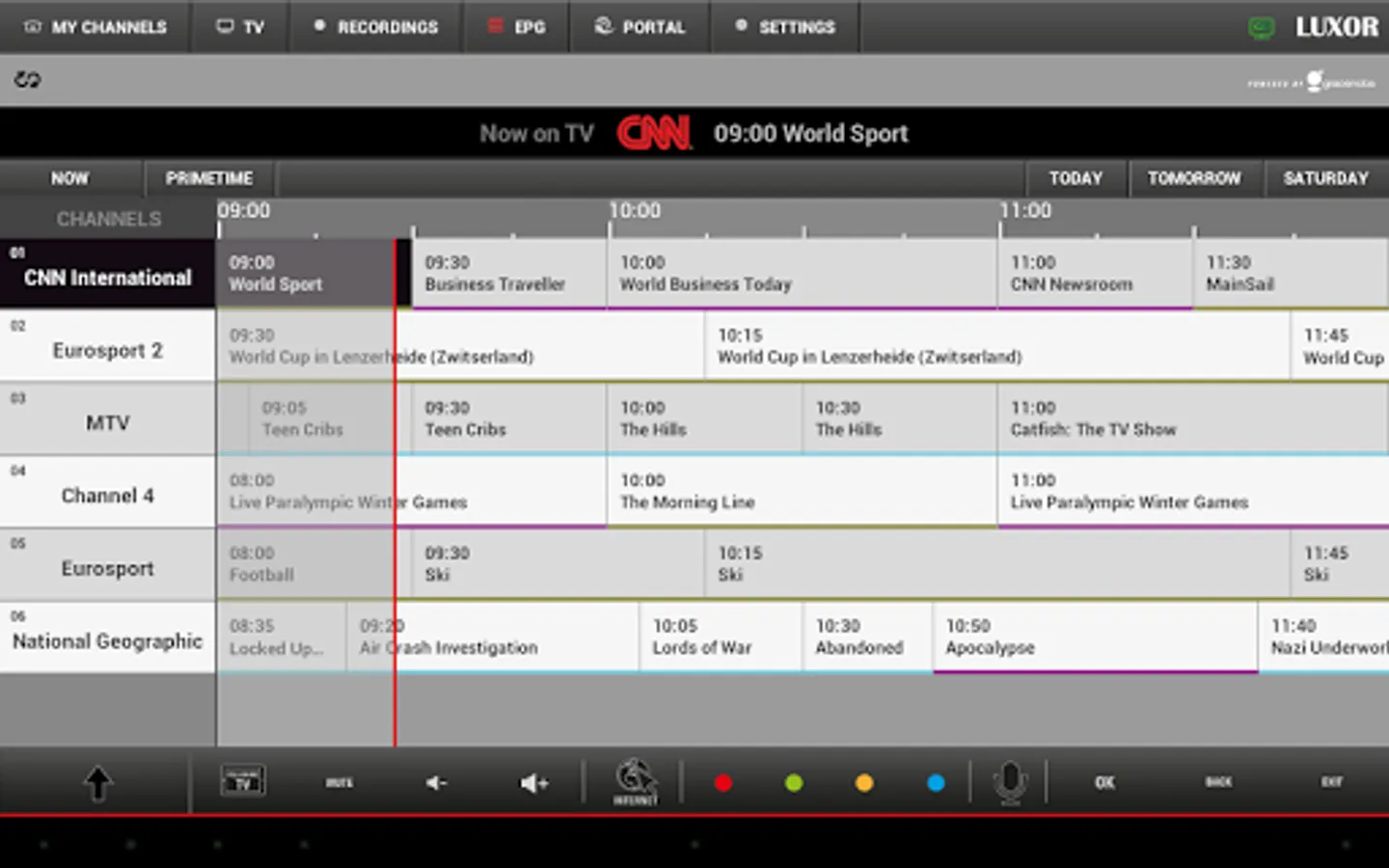Select the Eurosport 2 channel
Screen dimensions: 1389x868
(108, 346)
